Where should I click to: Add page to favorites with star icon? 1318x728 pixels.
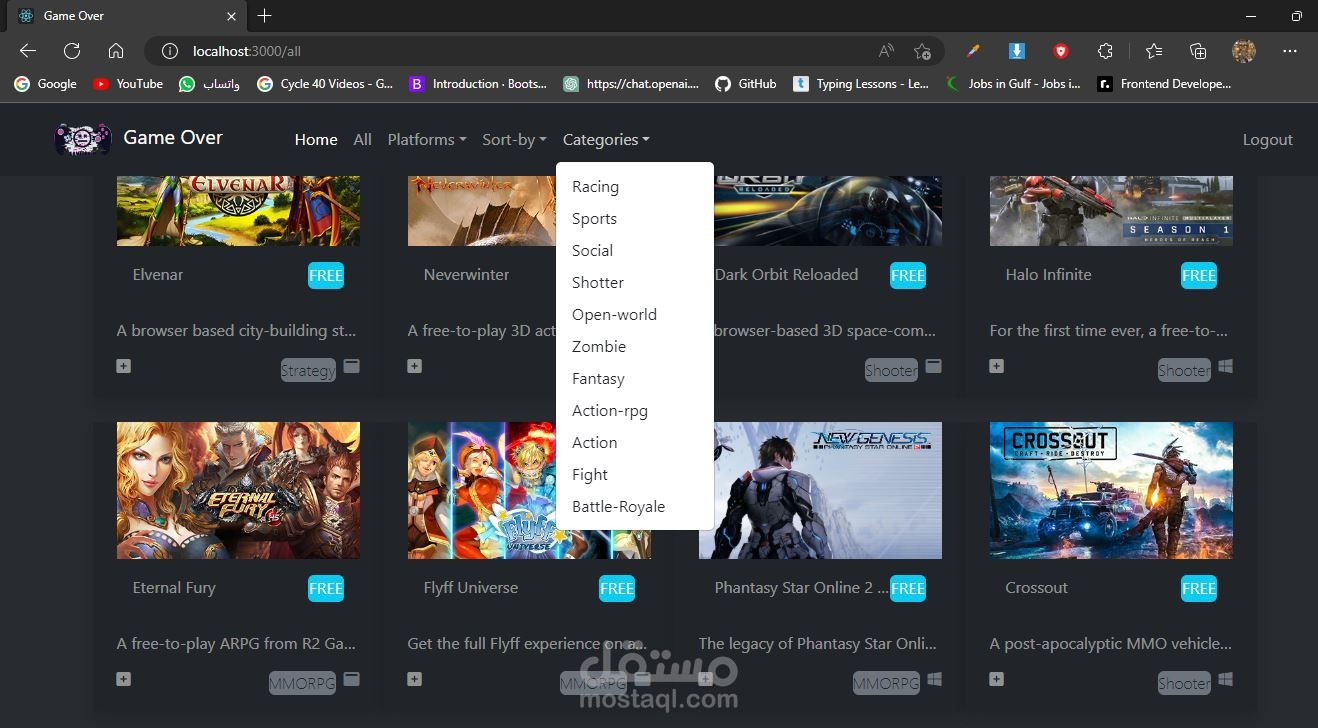(x=922, y=51)
